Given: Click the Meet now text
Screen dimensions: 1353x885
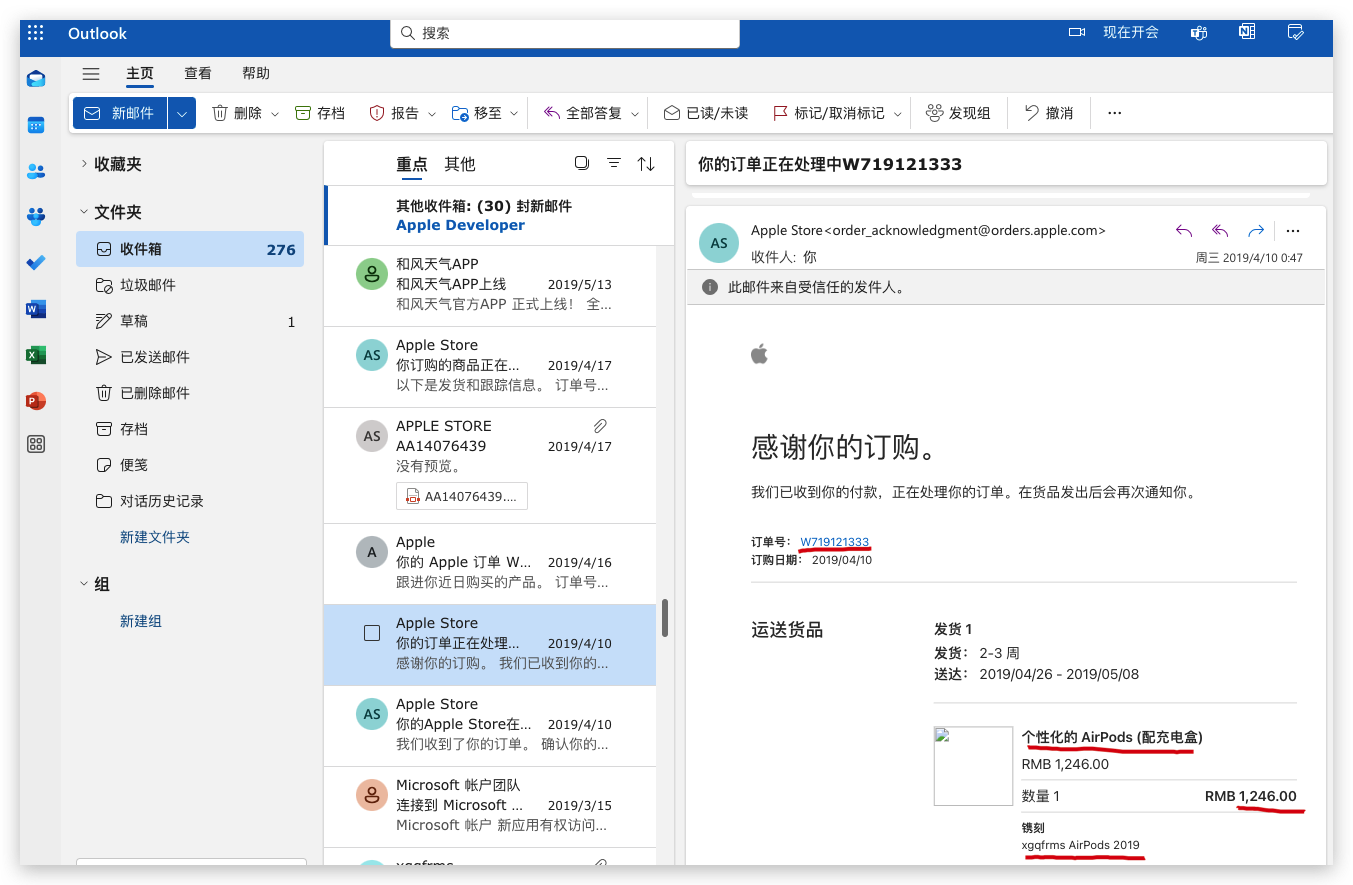Looking at the screenshot, I should [1130, 32].
